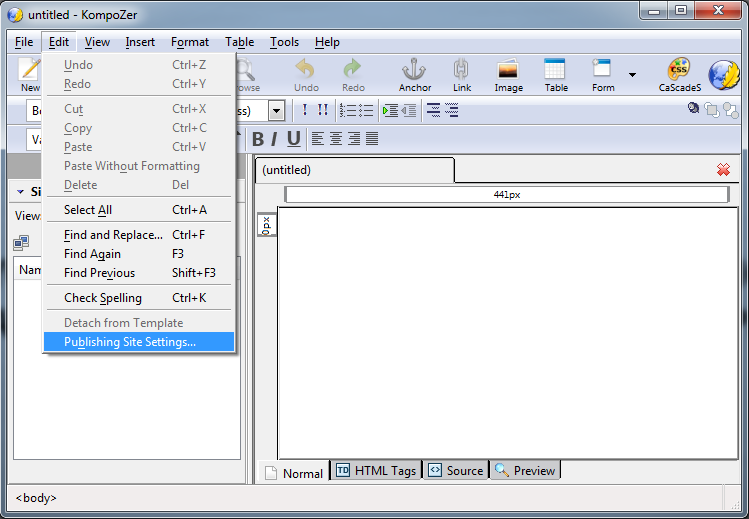Image resolution: width=749 pixels, height=519 pixels.
Task: Switch to the Preview tab
Action: [525, 471]
